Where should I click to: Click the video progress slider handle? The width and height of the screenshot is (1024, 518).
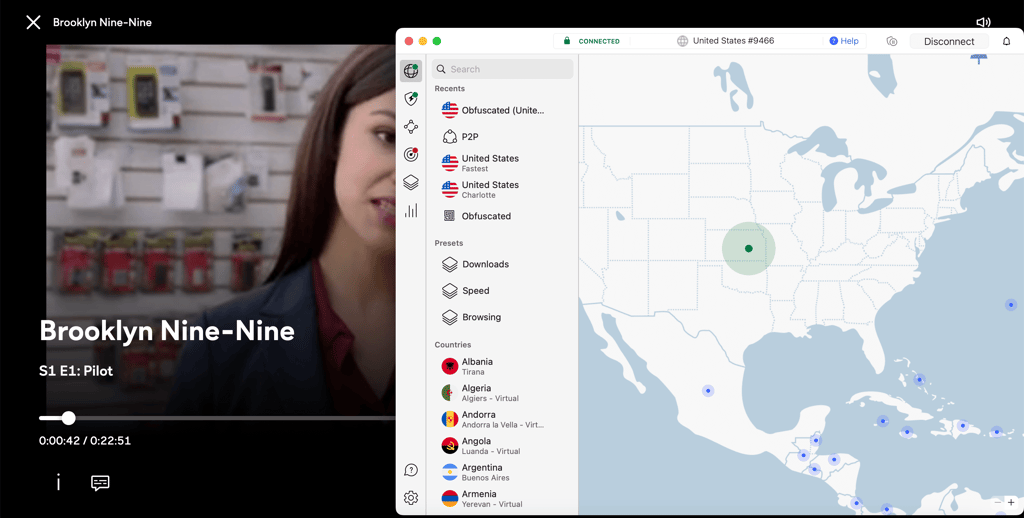pyautogui.click(x=69, y=418)
